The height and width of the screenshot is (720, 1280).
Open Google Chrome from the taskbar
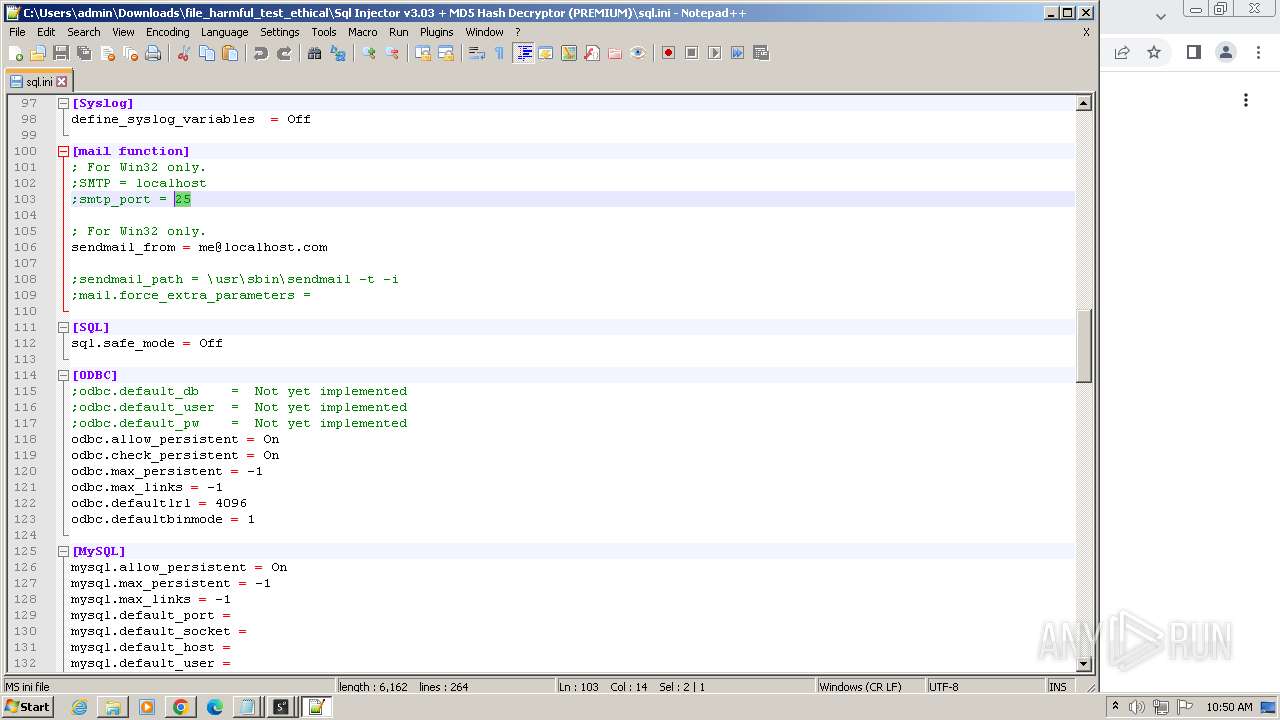pyautogui.click(x=180, y=707)
